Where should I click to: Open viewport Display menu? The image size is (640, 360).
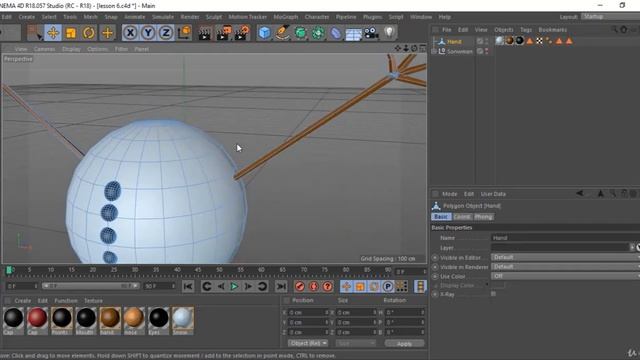(x=71, y=49)
